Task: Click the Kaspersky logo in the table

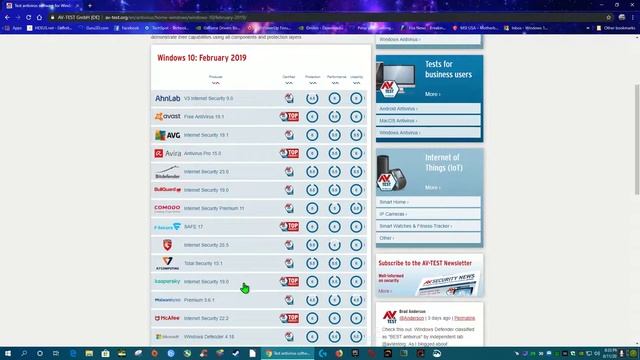Action: tap(167, 282)
